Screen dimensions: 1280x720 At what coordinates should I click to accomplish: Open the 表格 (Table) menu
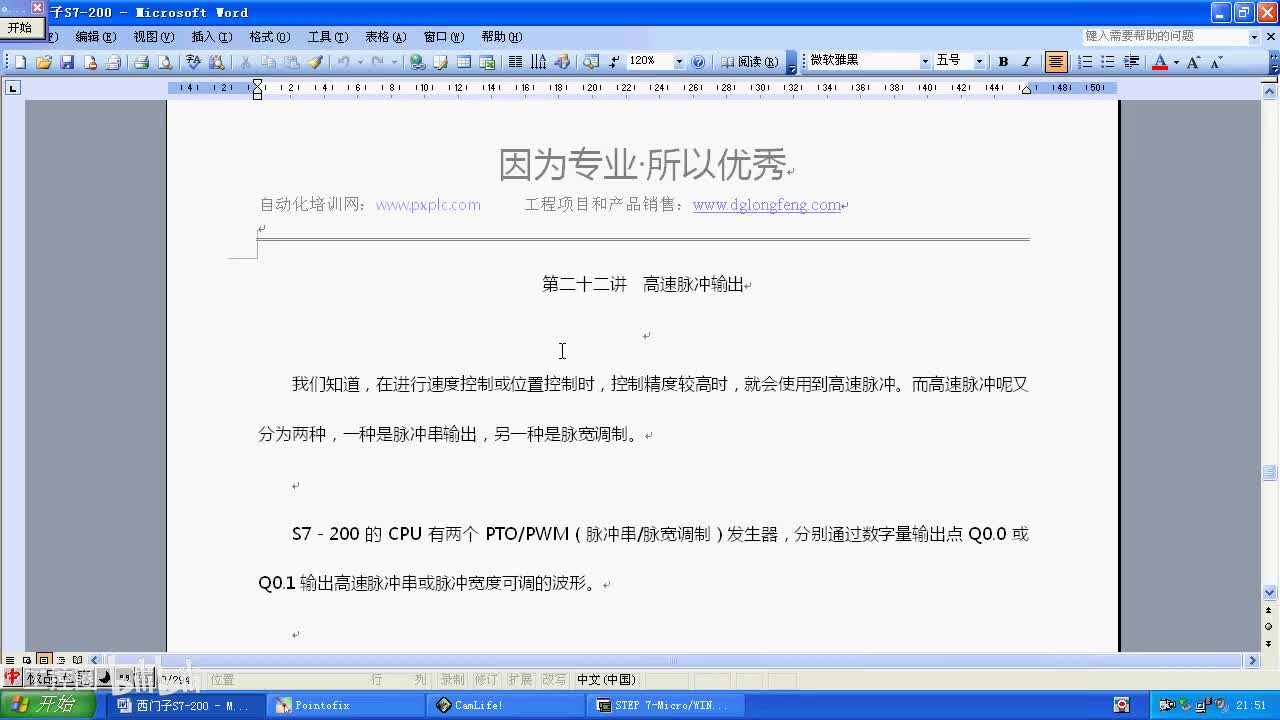[x=386, y=37]
